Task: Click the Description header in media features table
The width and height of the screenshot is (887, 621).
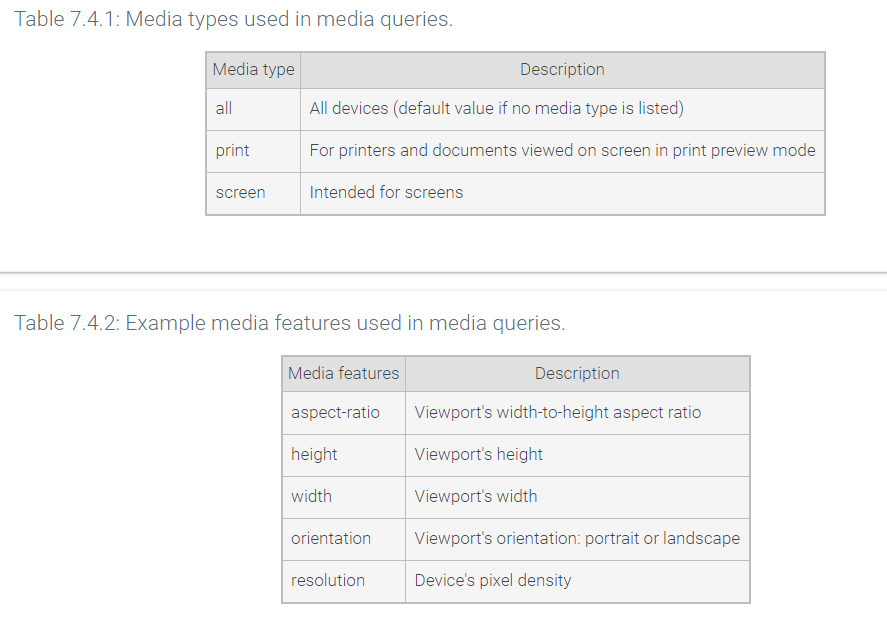Action: [577, 373]
